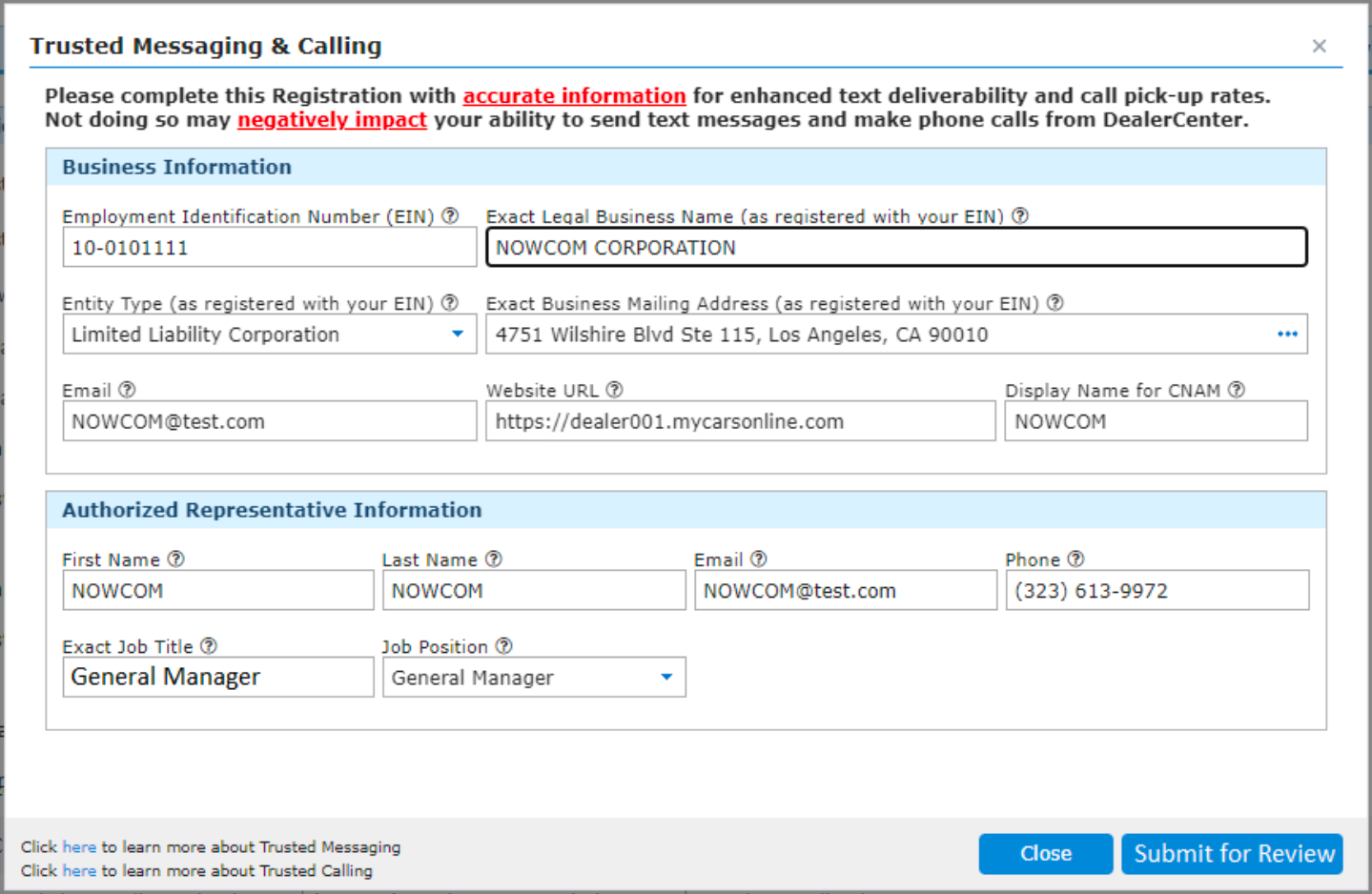This screenshot has height=894, width=1372.
Task: Click help icon next to Phone label
Action: pos(1075,559)
